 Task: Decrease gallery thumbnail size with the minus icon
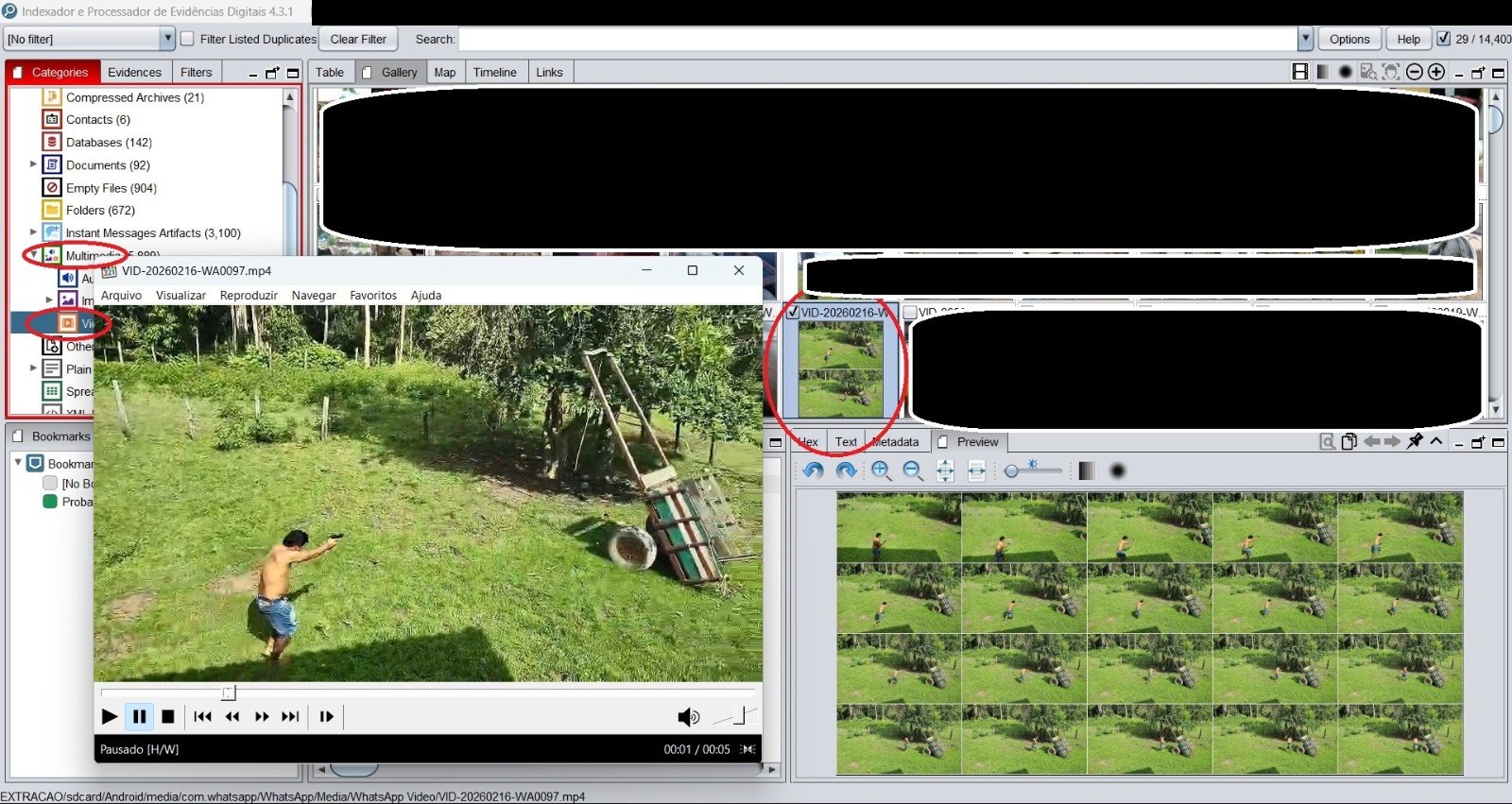1415,72
